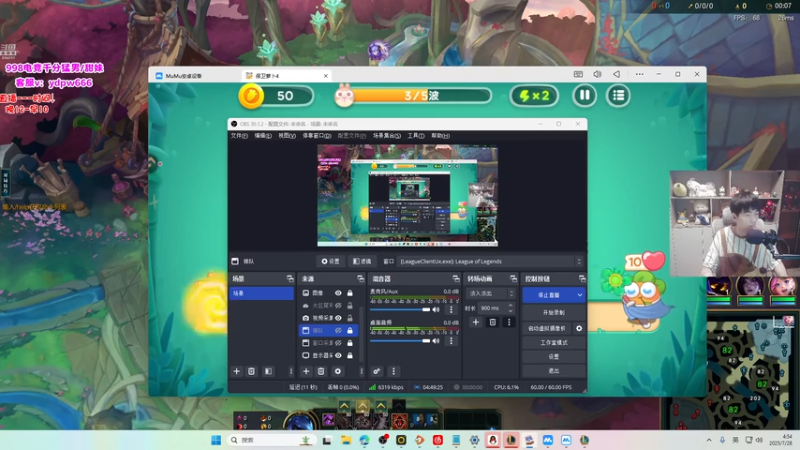Remove transition using trash icon
This screenshot has width=800, height=450.
pos(492,322)
